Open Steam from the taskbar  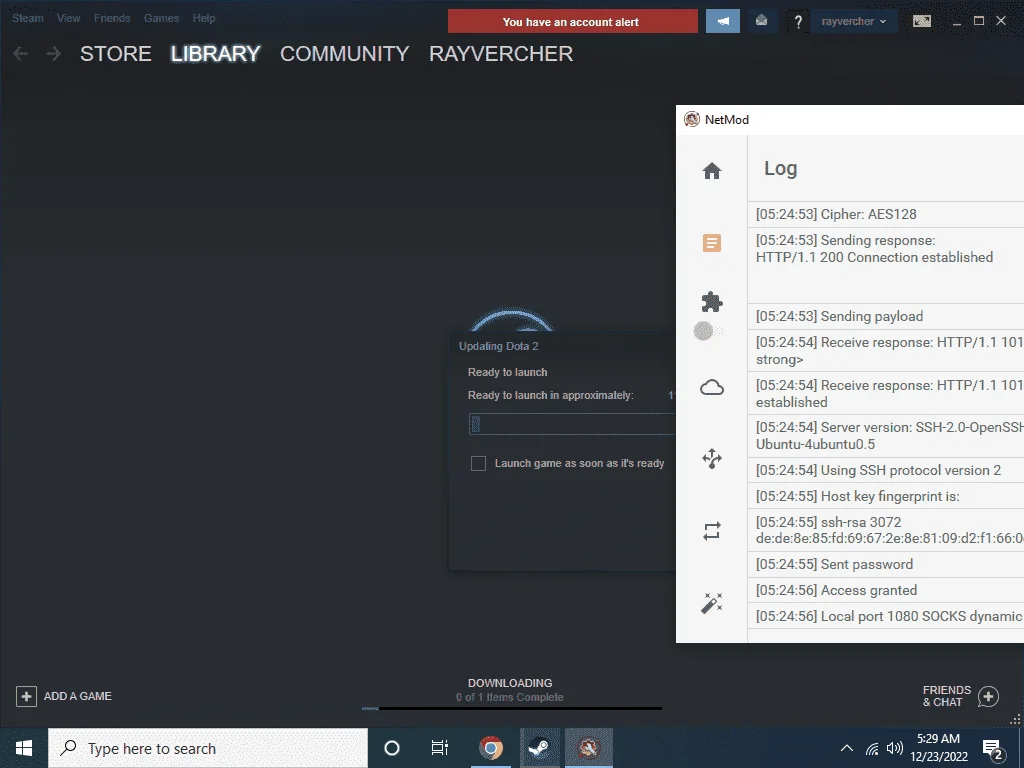pos(539,748)
